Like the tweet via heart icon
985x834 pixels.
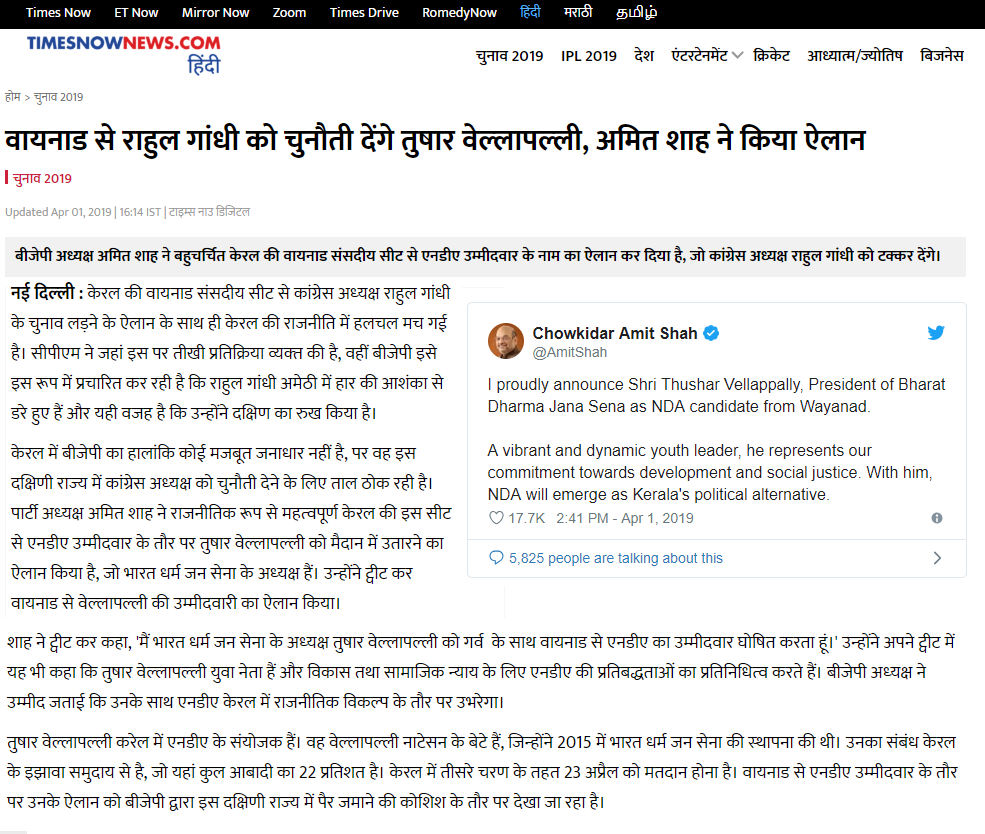point(496,518)
